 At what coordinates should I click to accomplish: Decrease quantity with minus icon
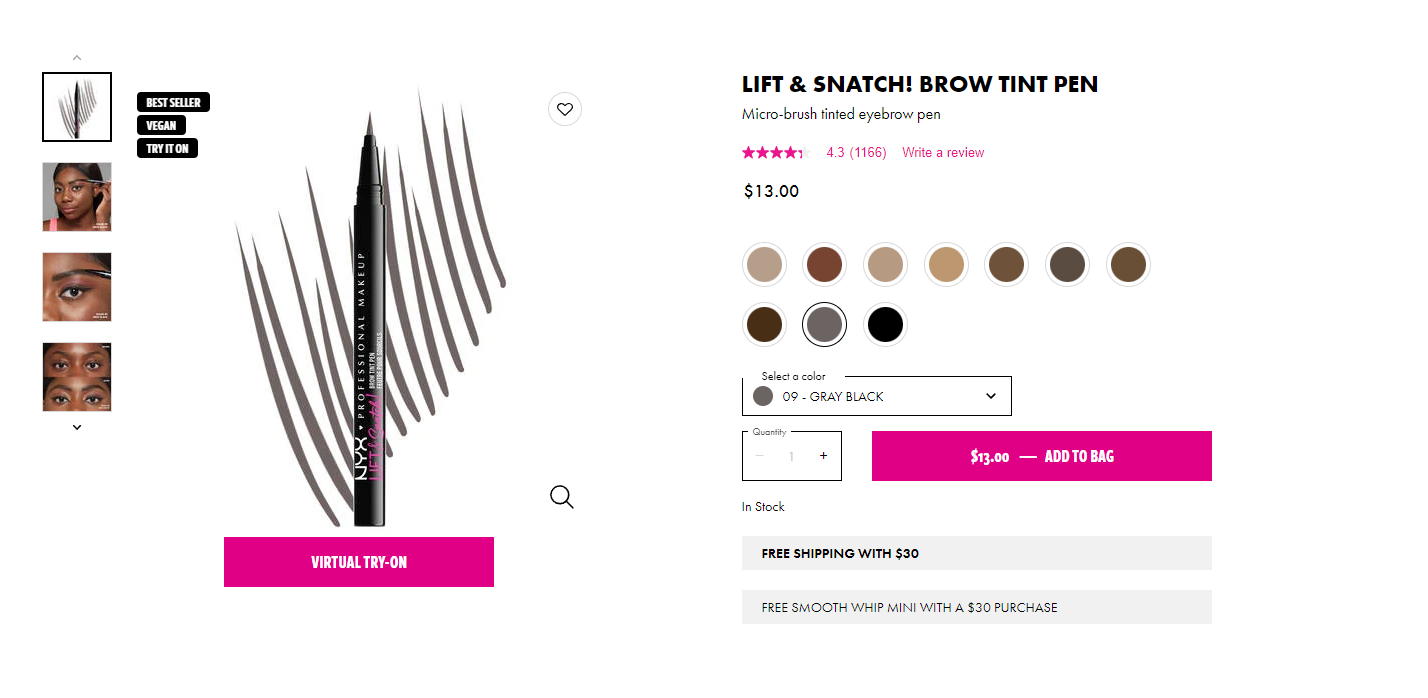coord(760,456)
